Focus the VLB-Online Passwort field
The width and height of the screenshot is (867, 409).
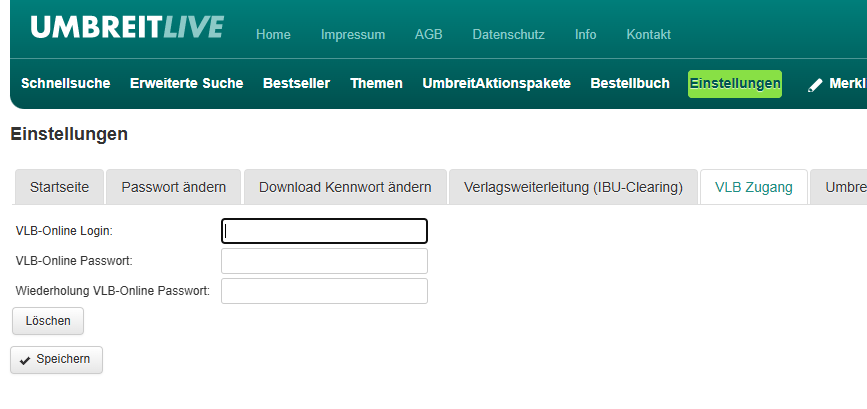click(324, 261)
